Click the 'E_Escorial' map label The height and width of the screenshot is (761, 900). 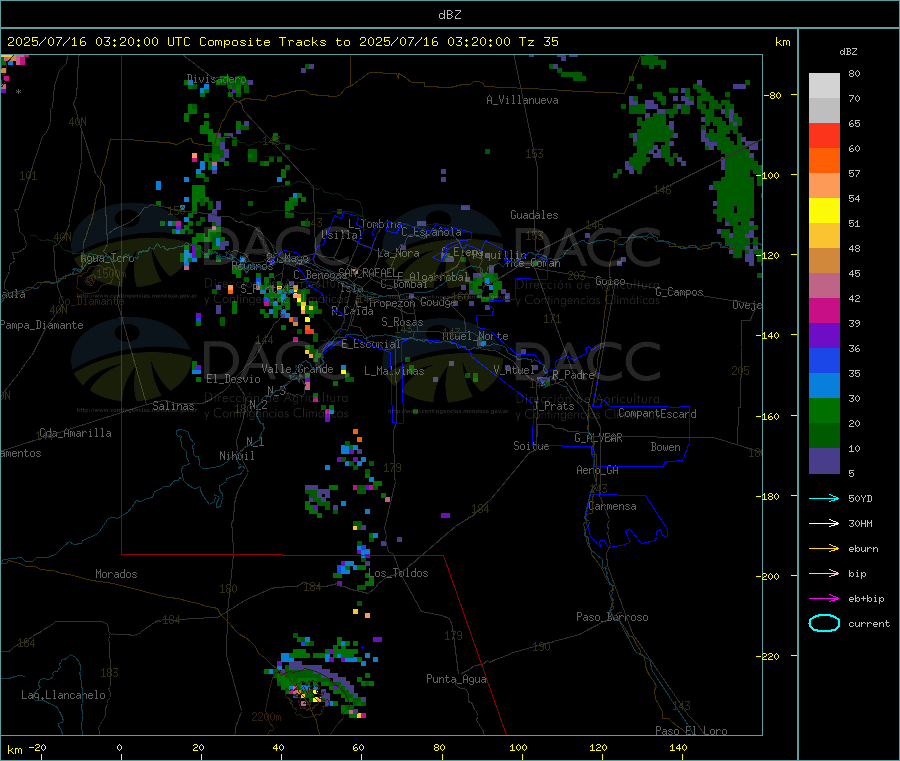pyautogui.click(x=370, y=344)
